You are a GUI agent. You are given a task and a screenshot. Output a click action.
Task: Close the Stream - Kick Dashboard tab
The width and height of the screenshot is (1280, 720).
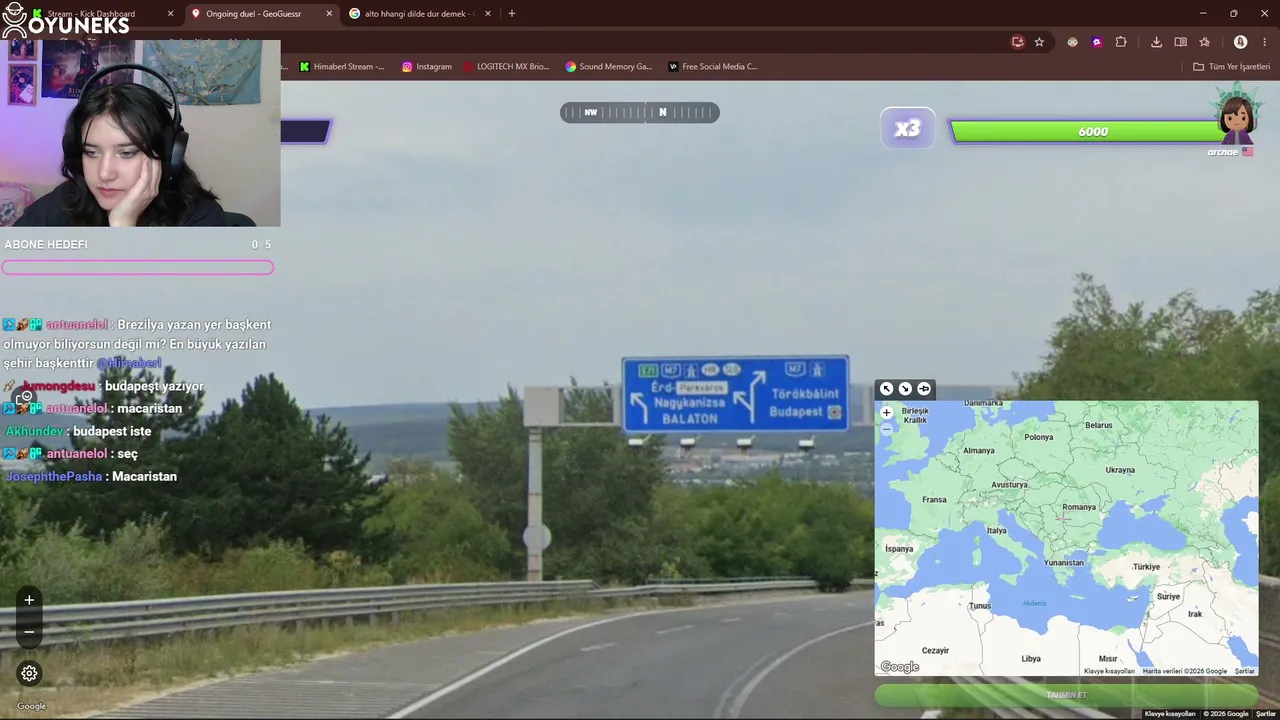pyautogui.click(x=170, y=14)
